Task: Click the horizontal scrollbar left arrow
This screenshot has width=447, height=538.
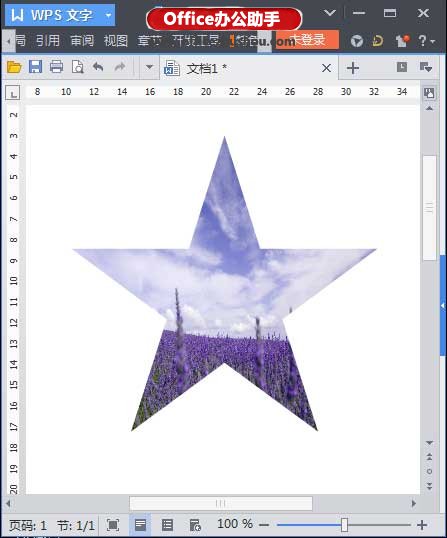Action: point(8,503)
